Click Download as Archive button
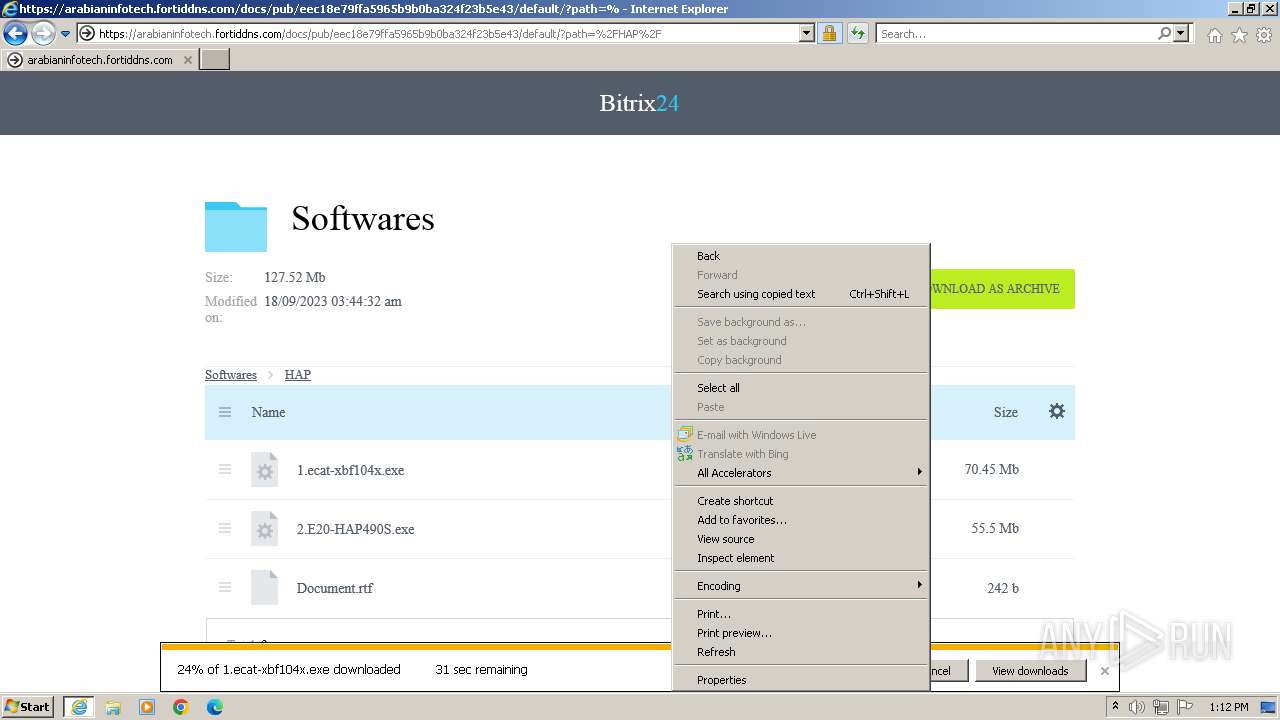Viewport: 1280px width, 720px height. [x=1002, y=289]
